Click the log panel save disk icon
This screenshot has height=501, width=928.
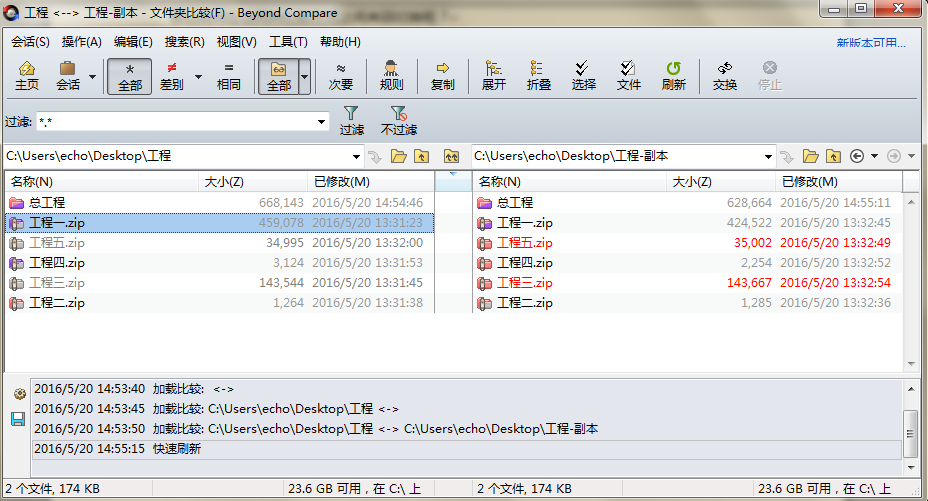18,419
